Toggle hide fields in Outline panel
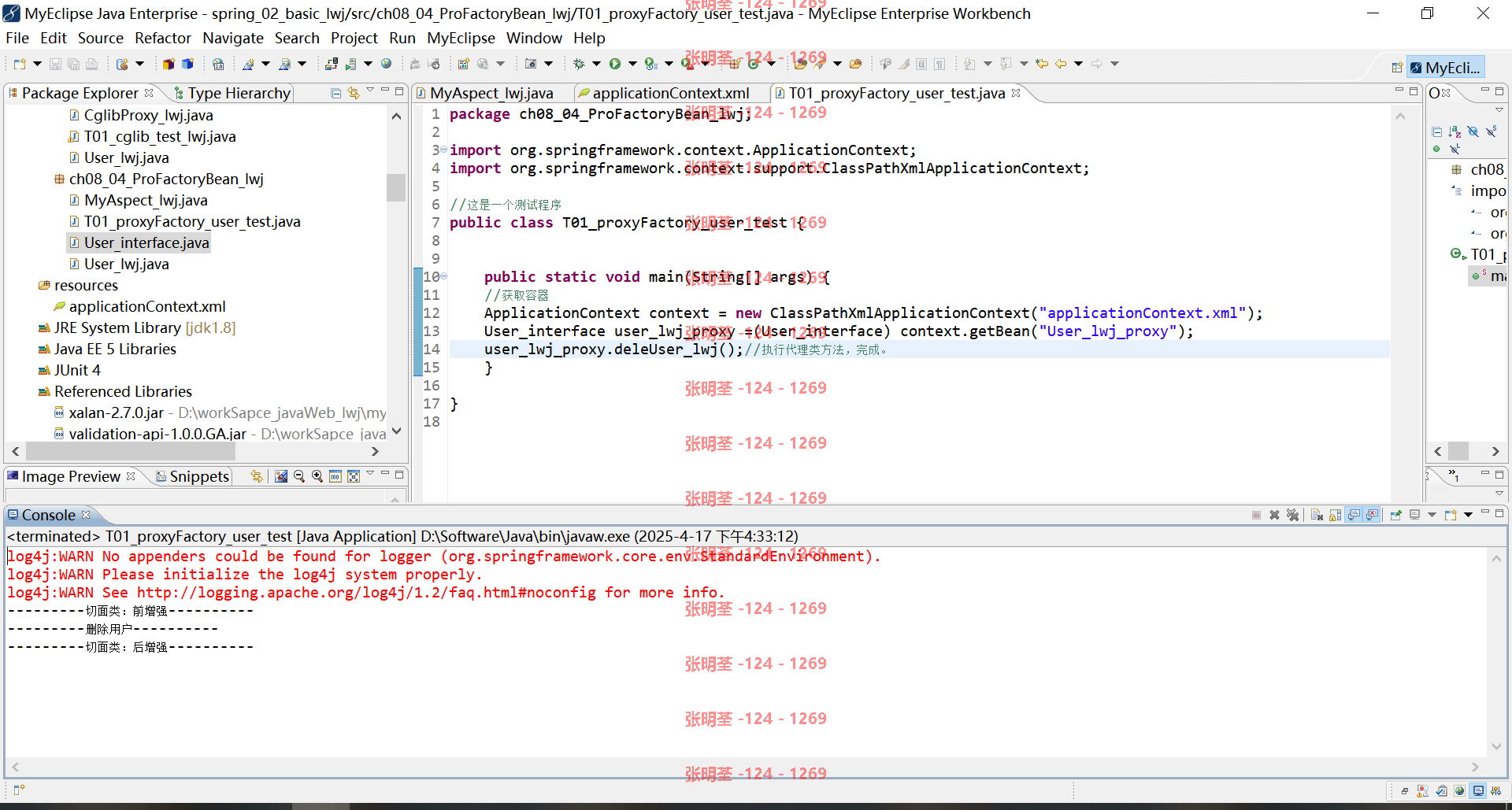Screen dimensions: 1512x810 pyautogui.click(x=1473, y=131)
